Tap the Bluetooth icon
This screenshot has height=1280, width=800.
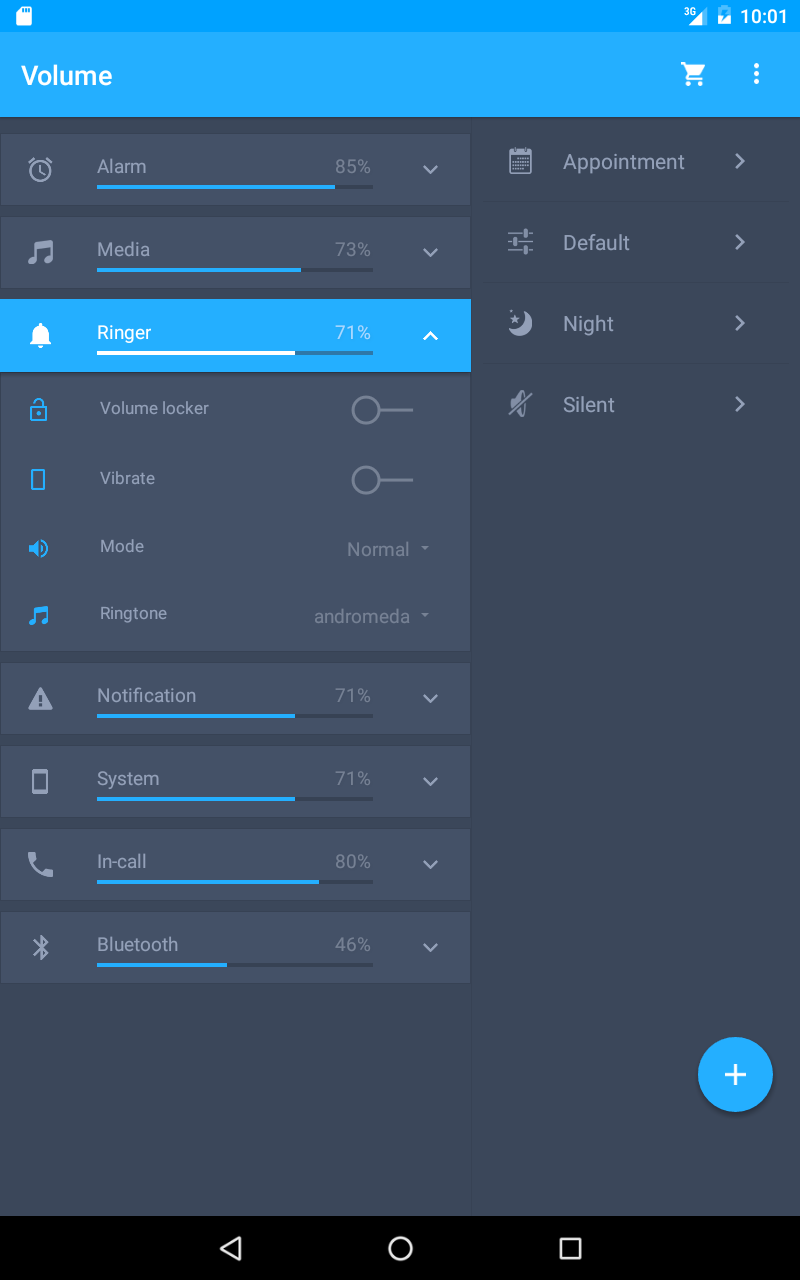pos(40,947)
